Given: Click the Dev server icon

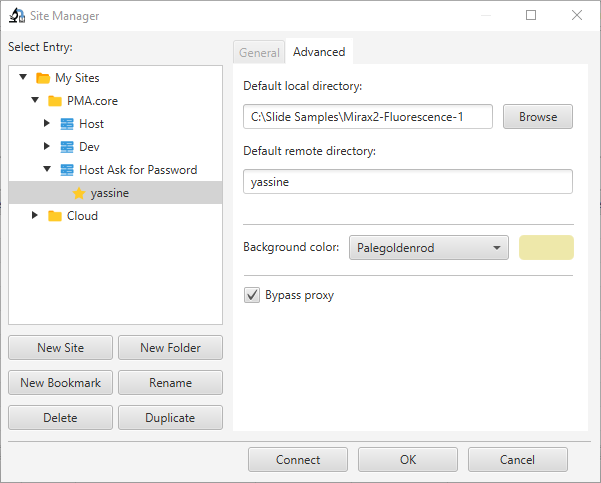Looking at the screenshot, I should (x=67, y=147).
